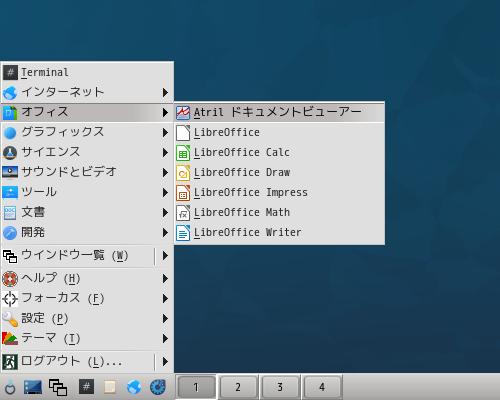Click the taskbar start menu button icon
The image size is (500, 400).
click(x=10, y=387)
